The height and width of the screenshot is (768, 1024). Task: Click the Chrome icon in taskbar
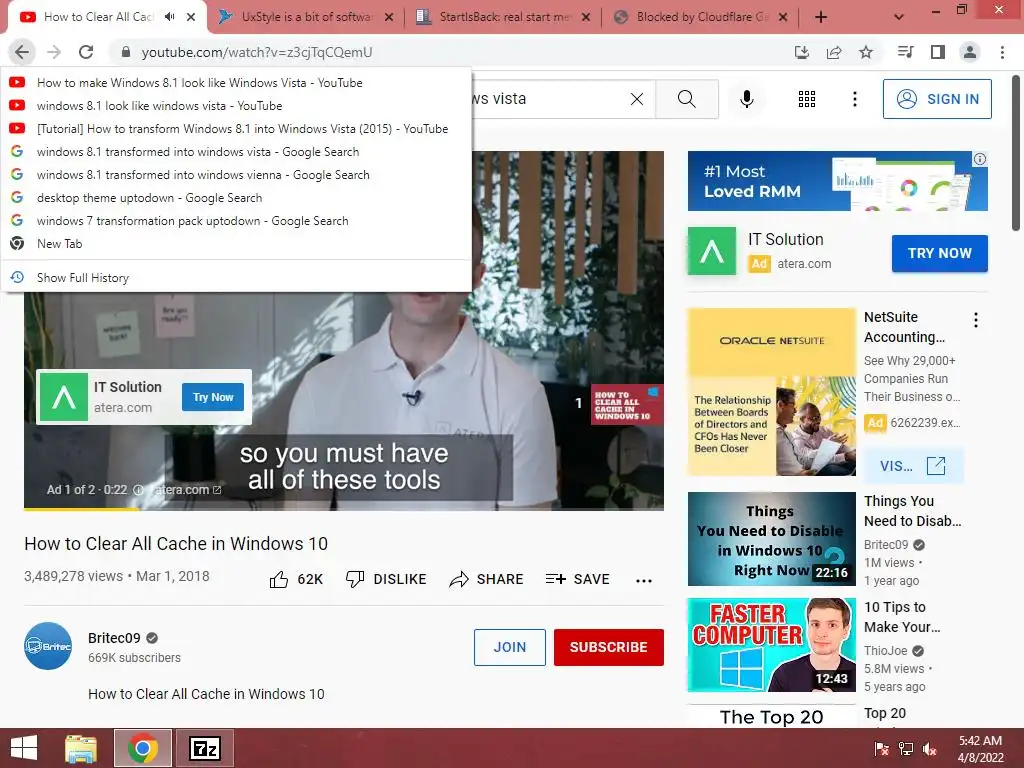pos(143,748)
